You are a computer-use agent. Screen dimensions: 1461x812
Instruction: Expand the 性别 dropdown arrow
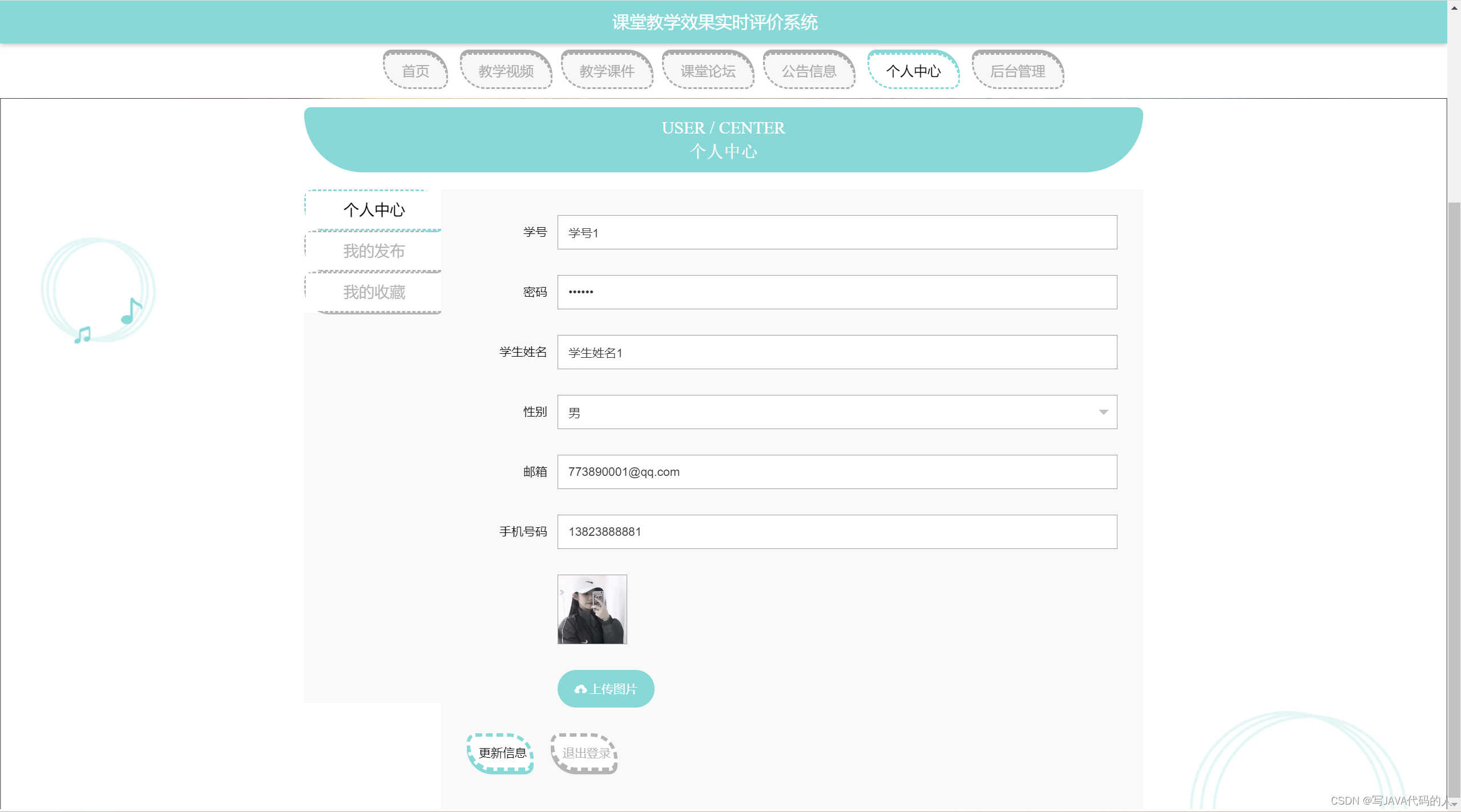(x=1103, y=412)
